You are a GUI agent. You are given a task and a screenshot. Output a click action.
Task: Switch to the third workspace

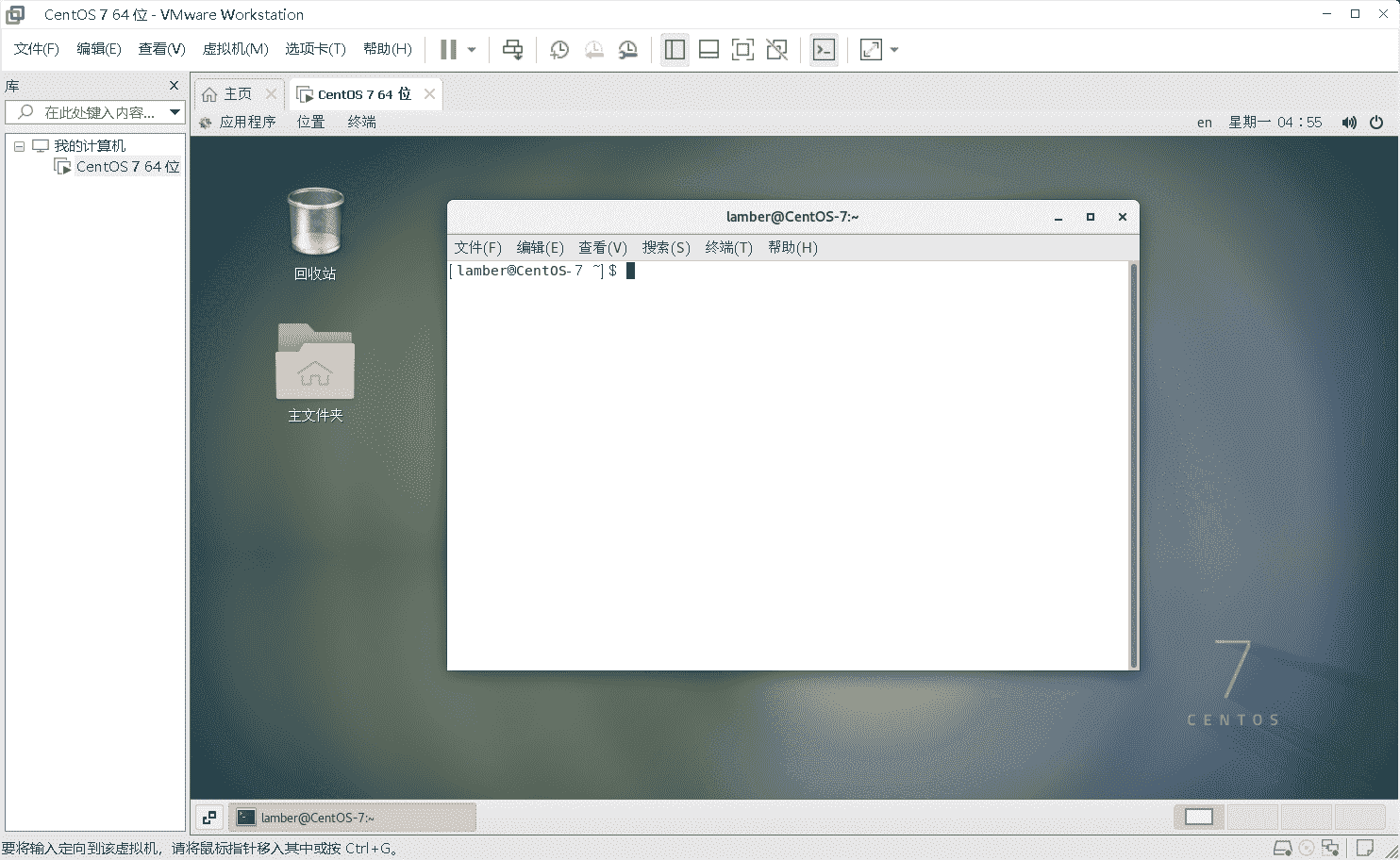coord(1306,818)
